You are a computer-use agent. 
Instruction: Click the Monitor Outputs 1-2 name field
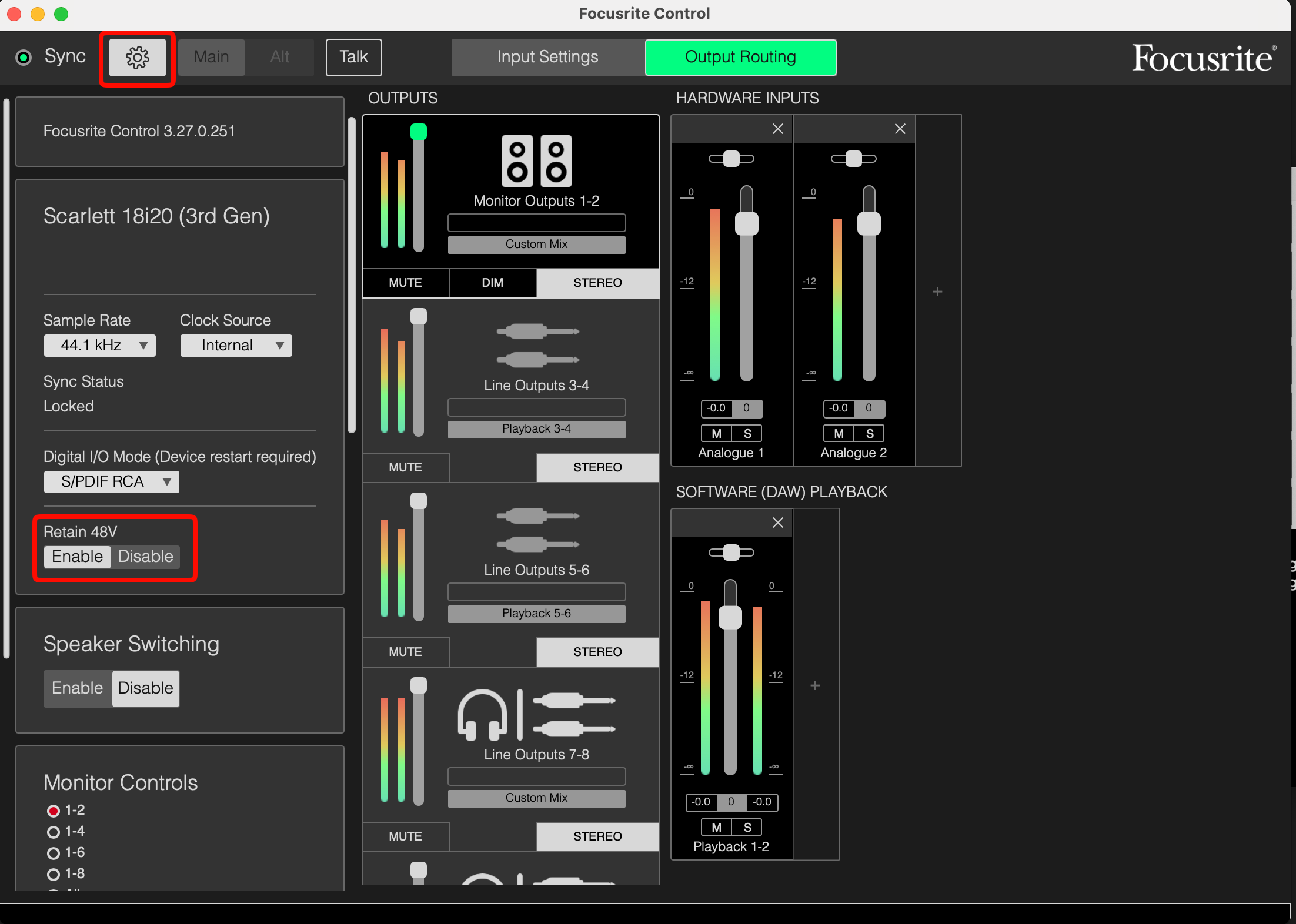[536, 223]
